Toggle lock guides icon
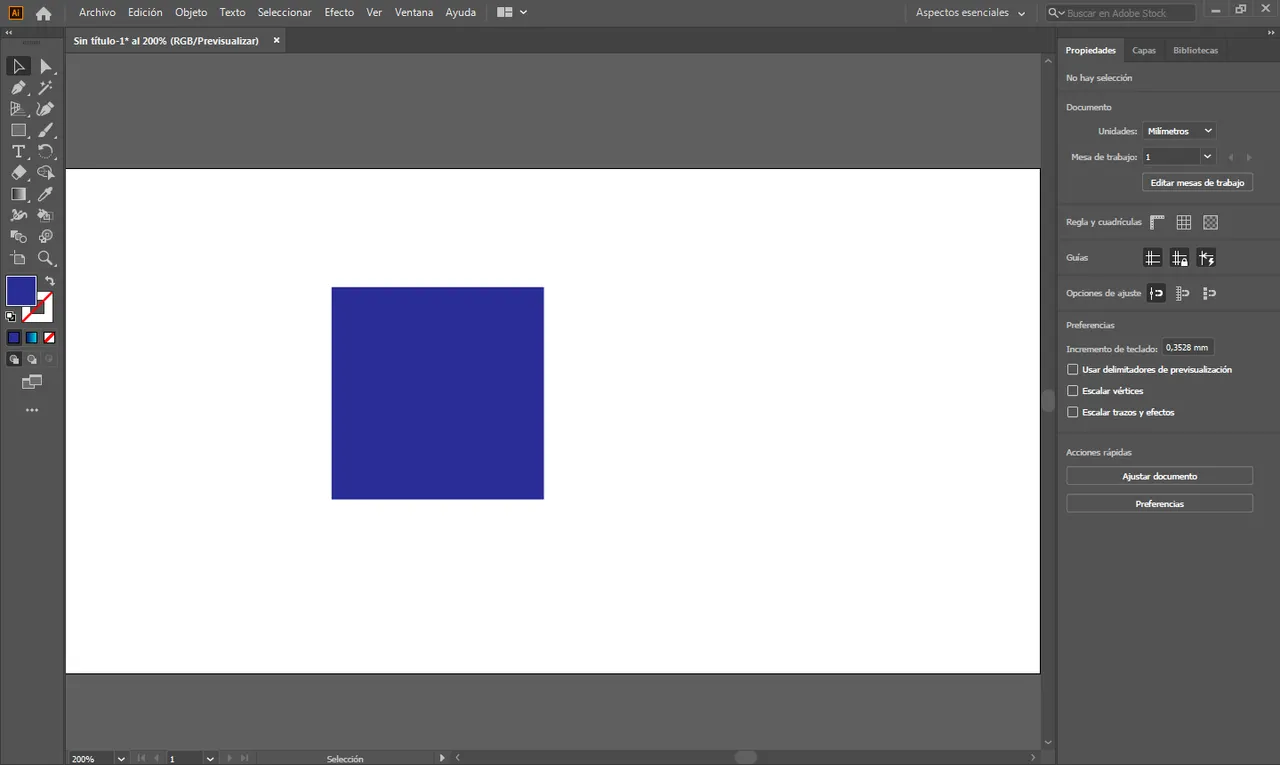1280x765 pixels. (1180, 258)
